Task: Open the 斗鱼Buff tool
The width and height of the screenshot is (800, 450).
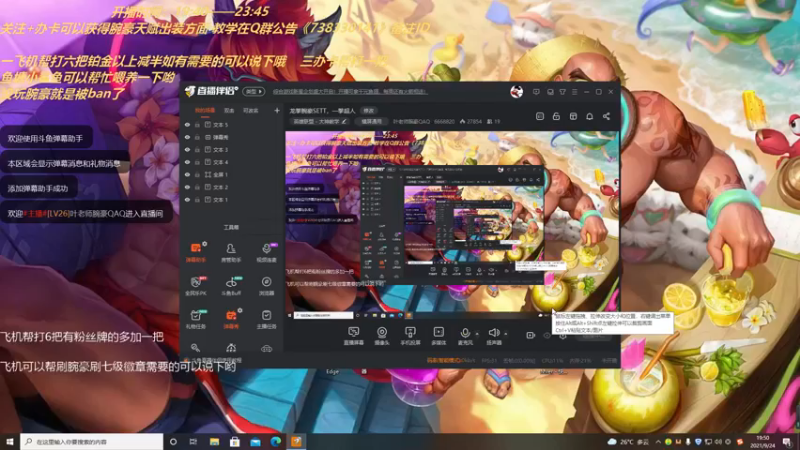Action: (231, 286)
